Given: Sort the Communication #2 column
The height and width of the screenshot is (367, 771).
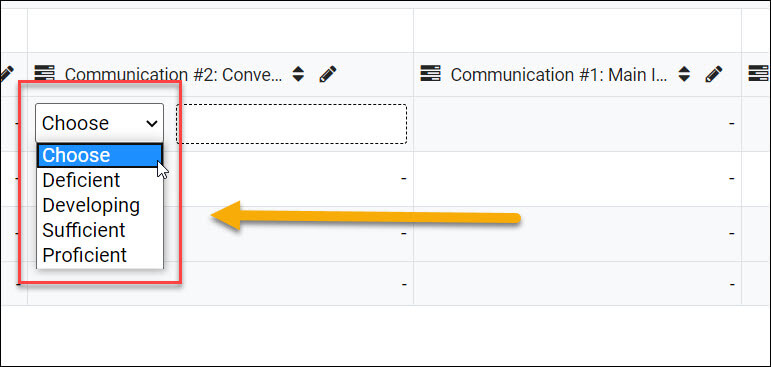Looking at the screenshot, I should tap(298, 74).
